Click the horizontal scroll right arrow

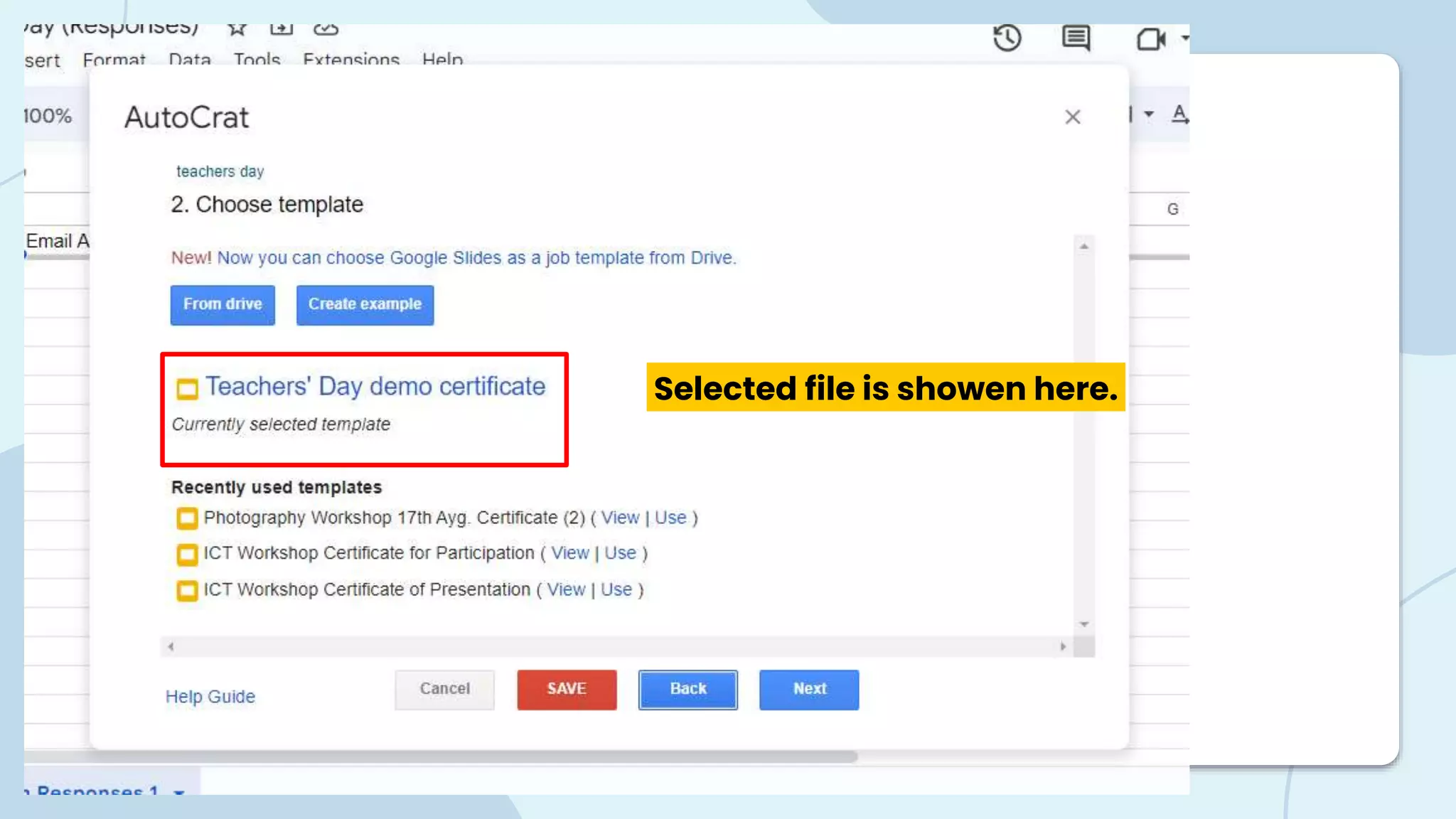1063,646
